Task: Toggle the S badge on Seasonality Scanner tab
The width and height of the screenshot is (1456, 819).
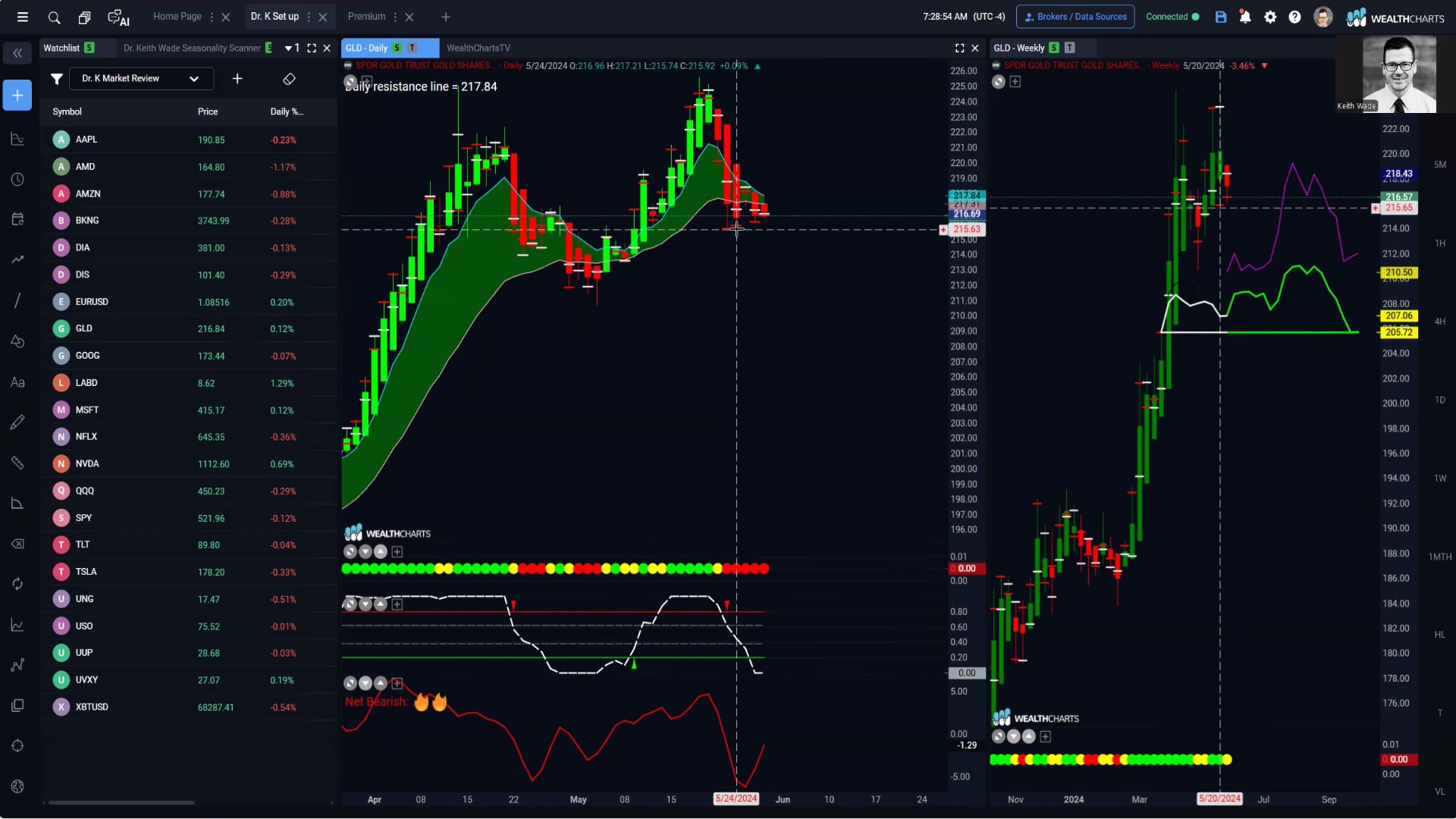Action: 268,48
